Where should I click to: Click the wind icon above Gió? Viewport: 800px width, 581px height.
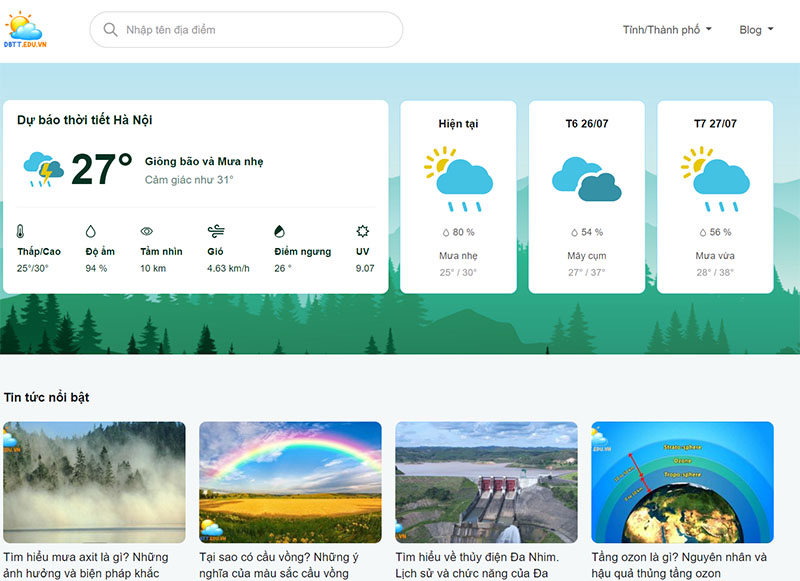[x=216, y=231]
